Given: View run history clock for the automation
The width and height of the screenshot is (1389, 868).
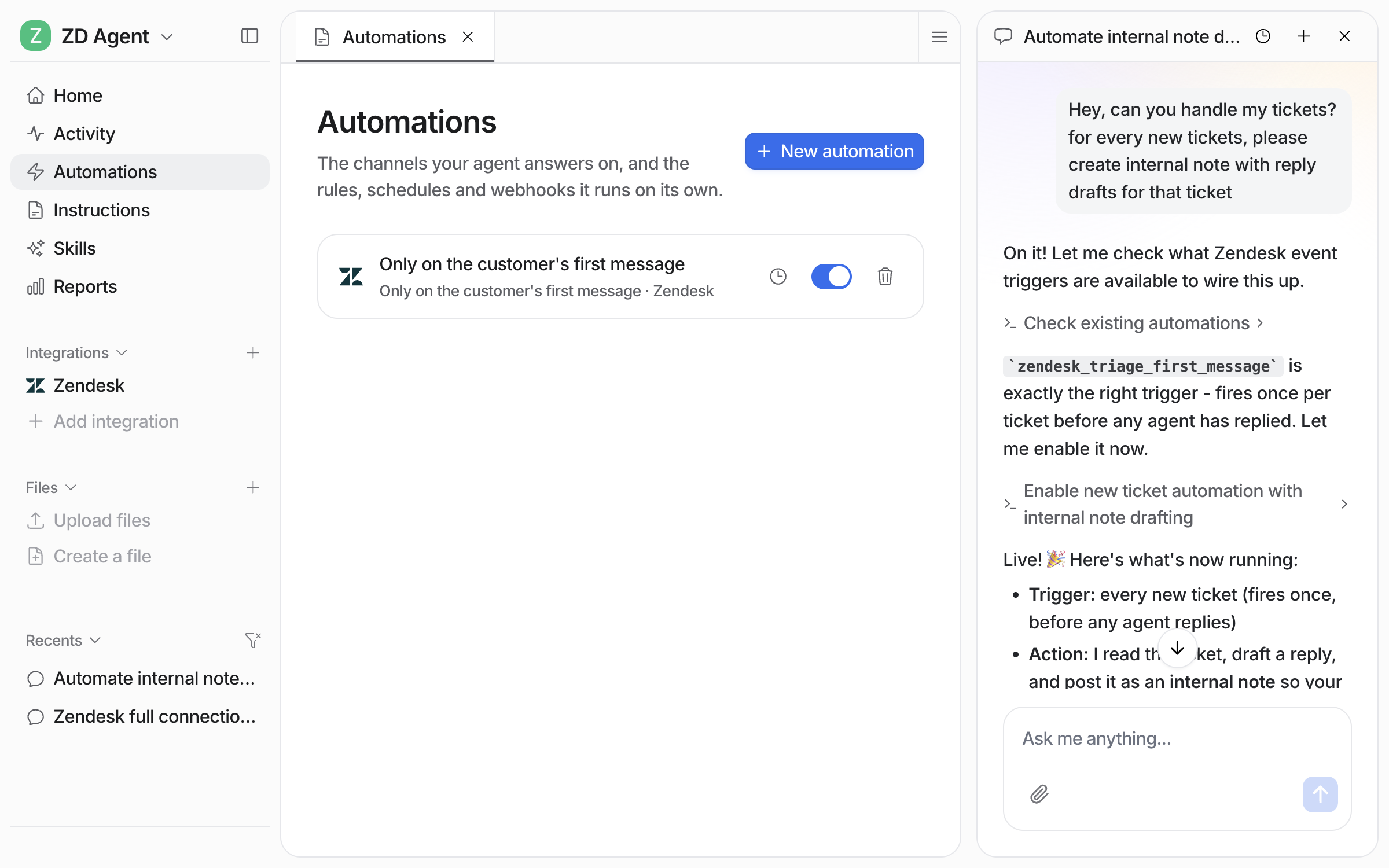Looking at the screenshot, I should click(778, 277).
